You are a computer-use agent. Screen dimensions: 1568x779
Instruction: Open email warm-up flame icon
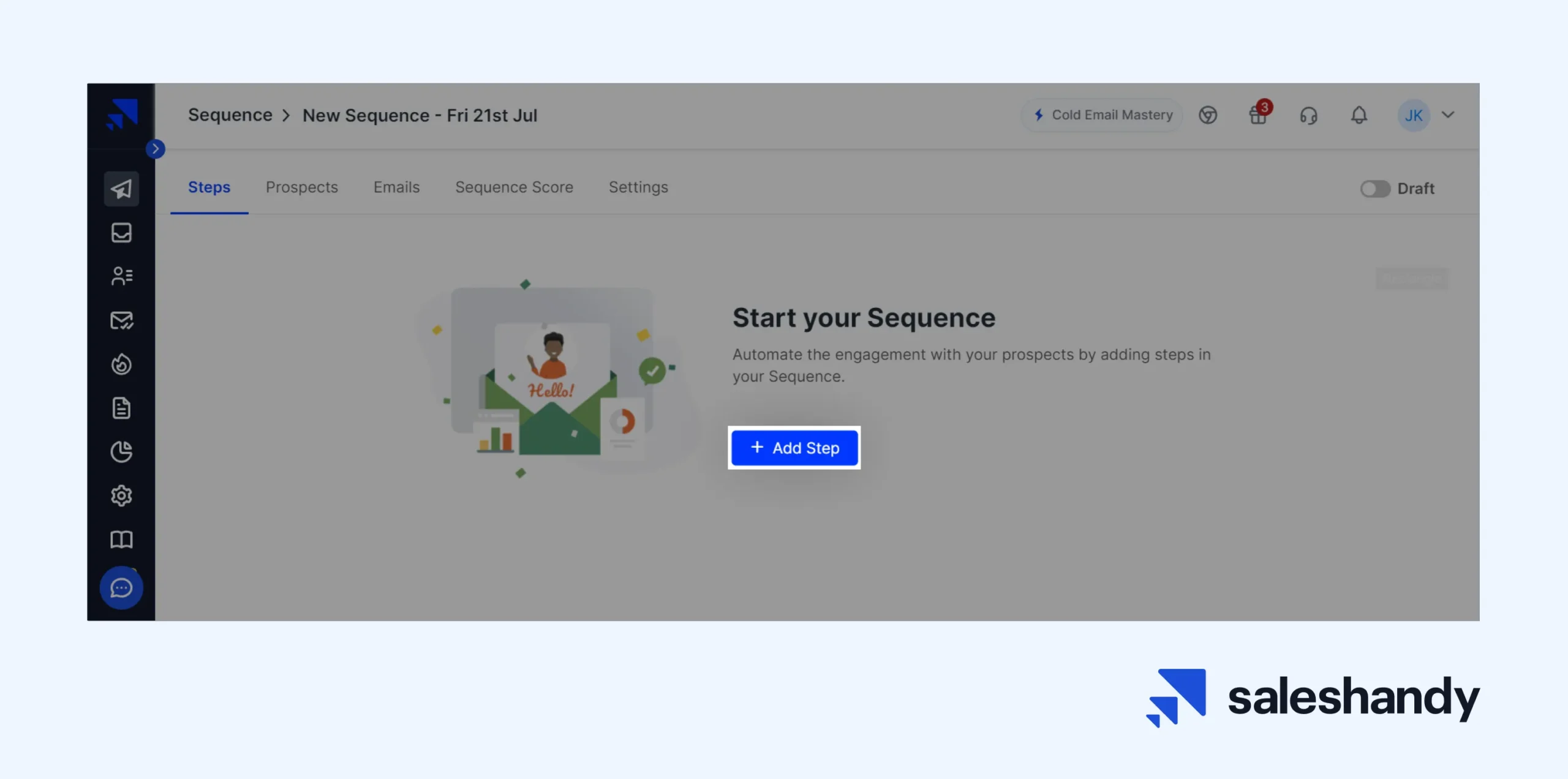click(x=121, y=364)
